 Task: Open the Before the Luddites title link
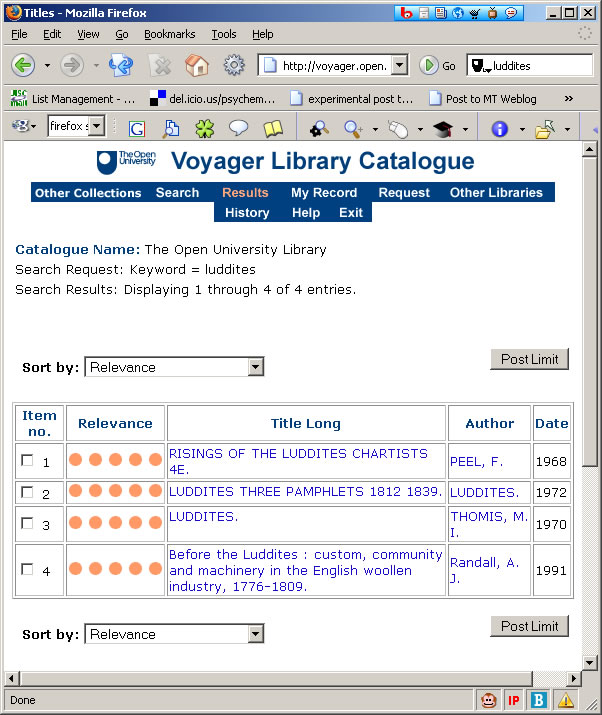(x=306, y=570)
